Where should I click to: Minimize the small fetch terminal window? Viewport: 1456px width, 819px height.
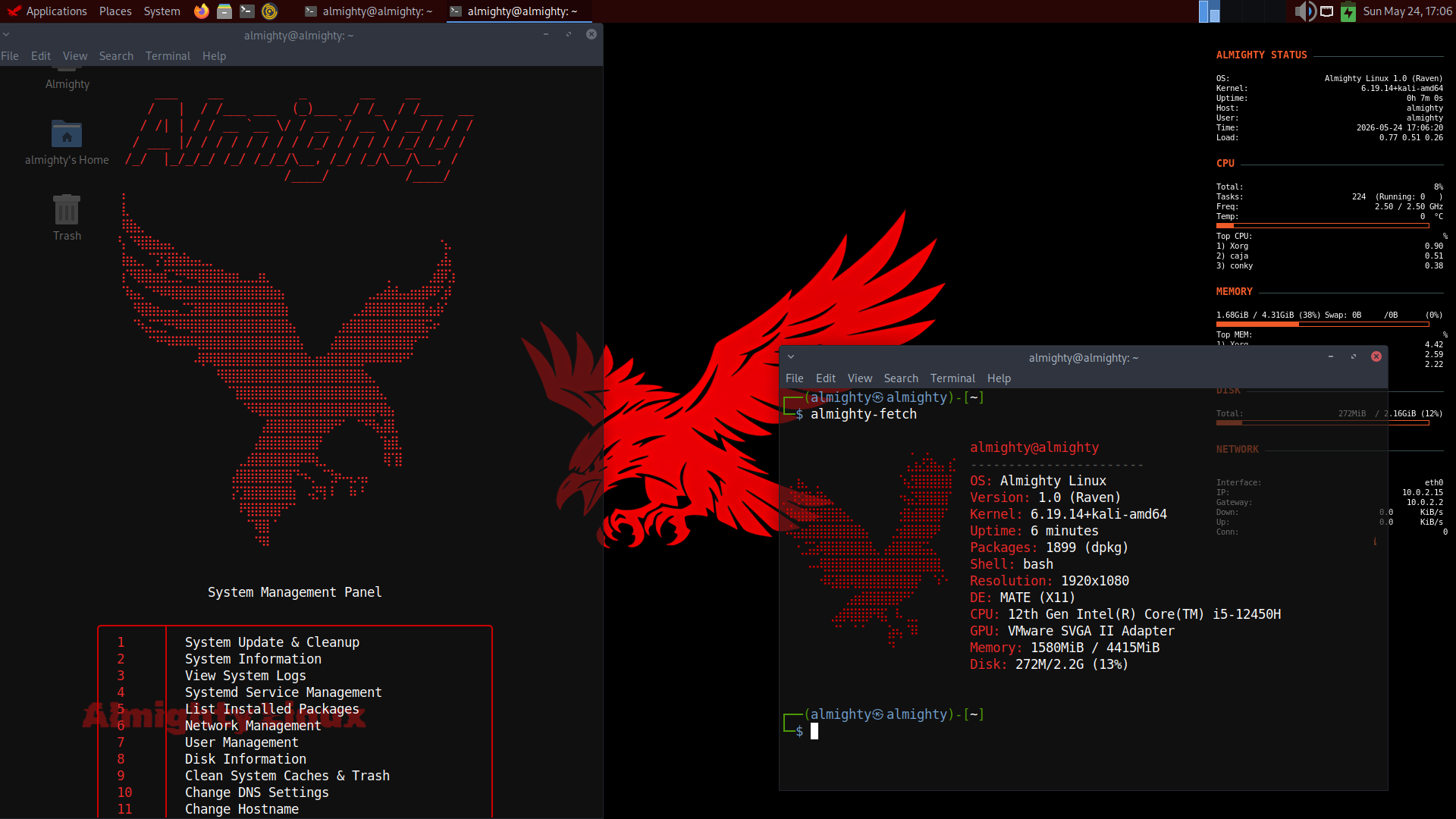click(x=1331, y=356)
